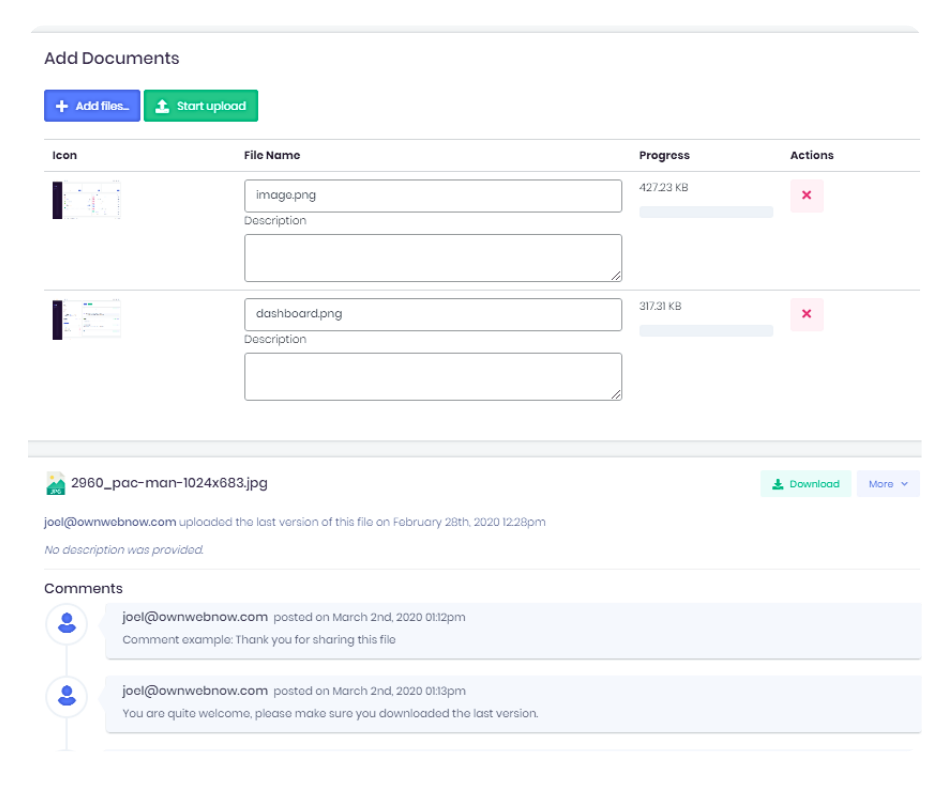This screenshot has height=788, width=940.
Task: Click the Add files button
Action: click(91, 106)
